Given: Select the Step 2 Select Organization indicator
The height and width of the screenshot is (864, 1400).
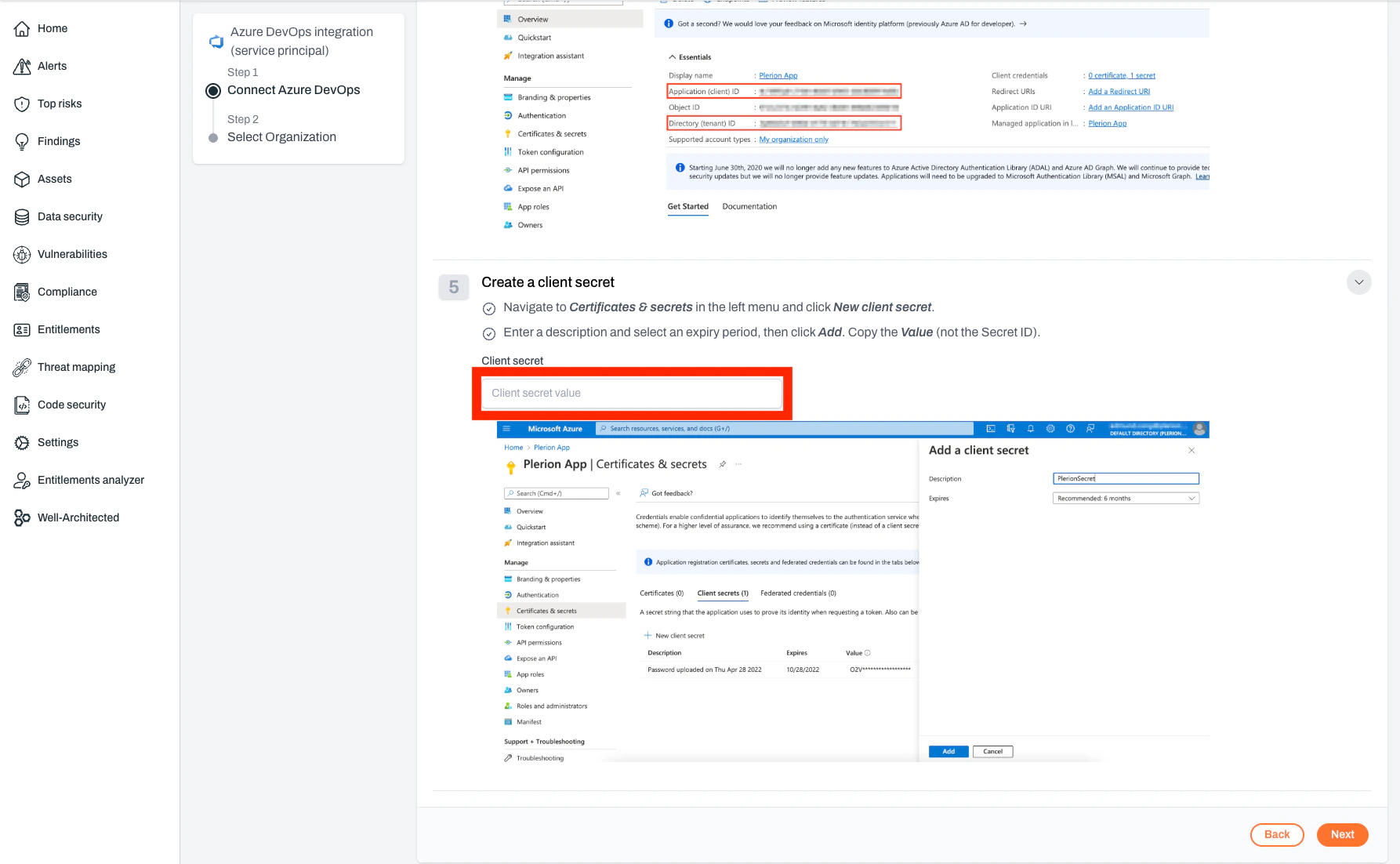Looking at the screenshot, I should pos(214,136).
